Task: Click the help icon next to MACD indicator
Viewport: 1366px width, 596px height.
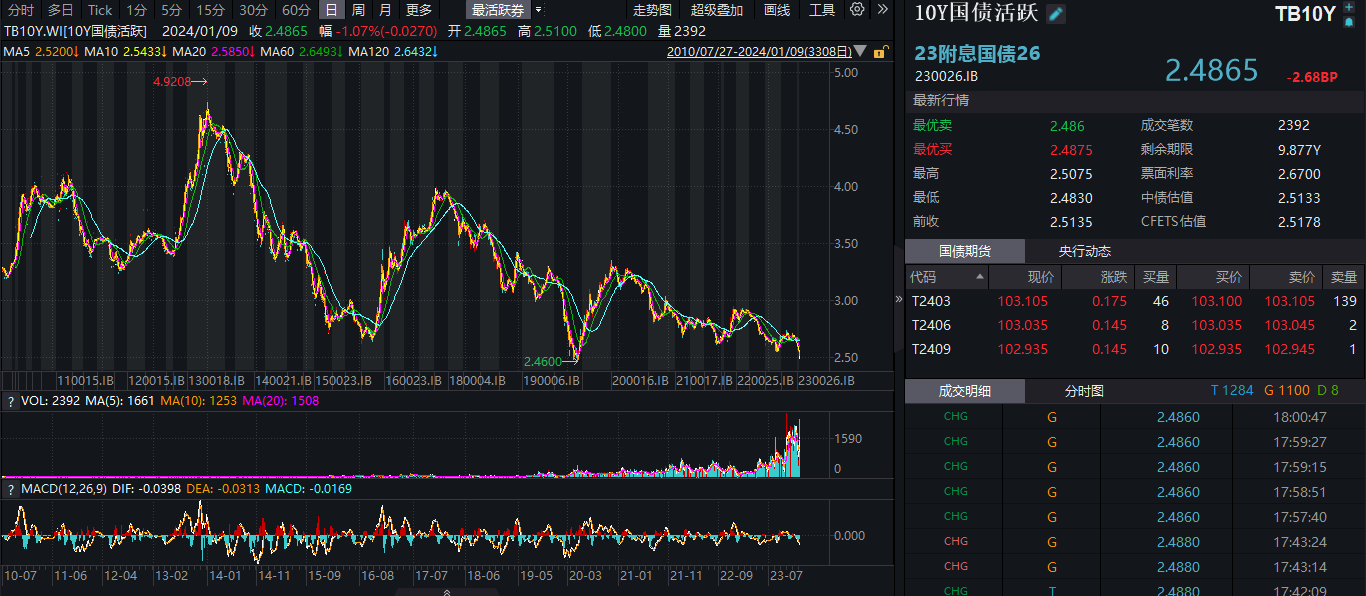Action: pos(10,489)
